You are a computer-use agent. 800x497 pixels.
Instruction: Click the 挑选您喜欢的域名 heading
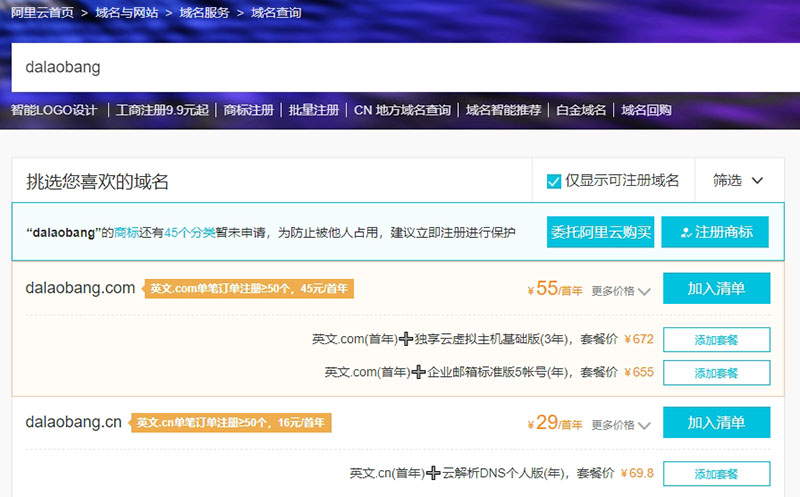(x=97, y=182)
